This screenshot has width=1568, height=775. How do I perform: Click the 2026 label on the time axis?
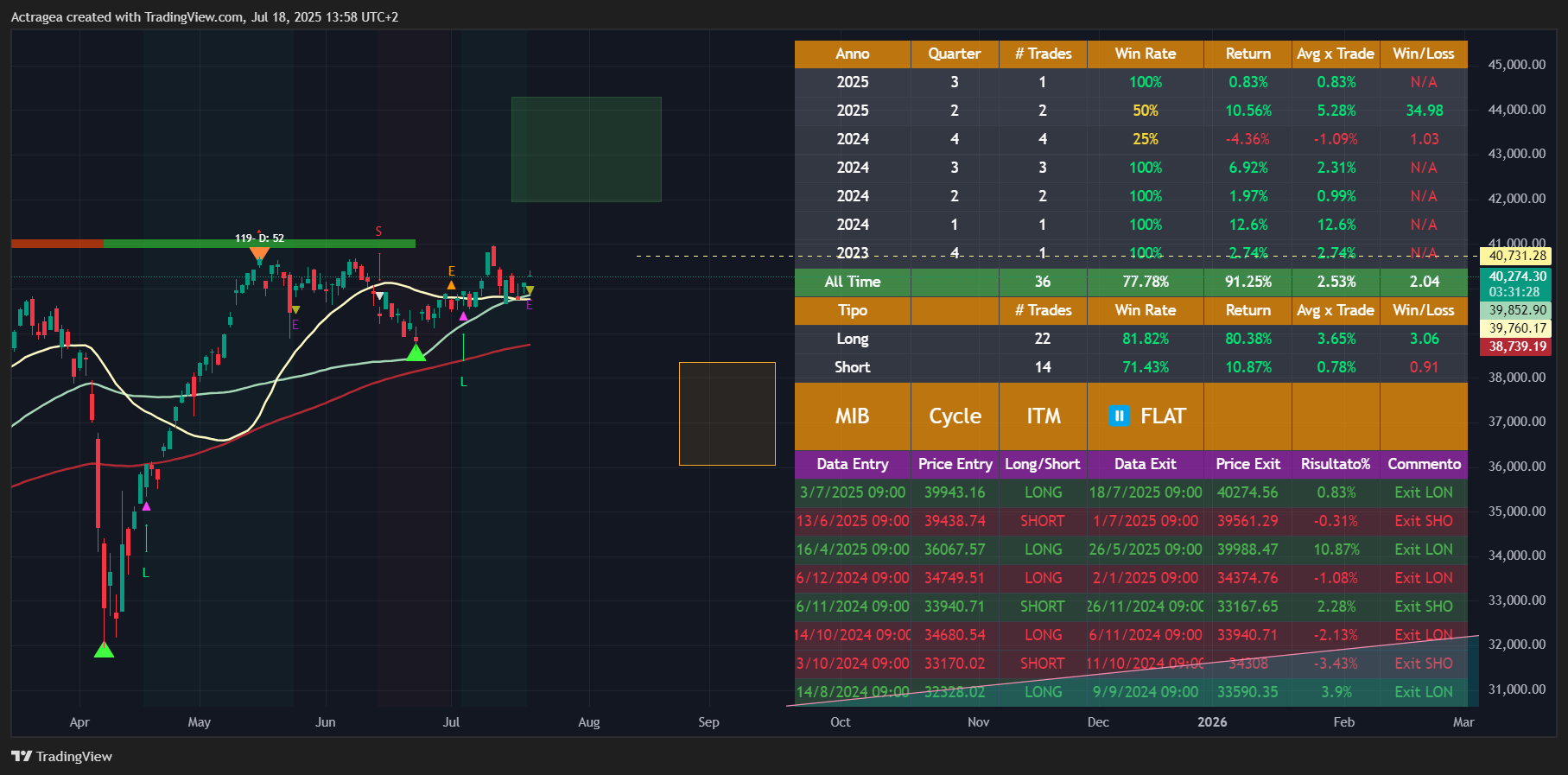pyautogui.click(x=1212, y=722)
